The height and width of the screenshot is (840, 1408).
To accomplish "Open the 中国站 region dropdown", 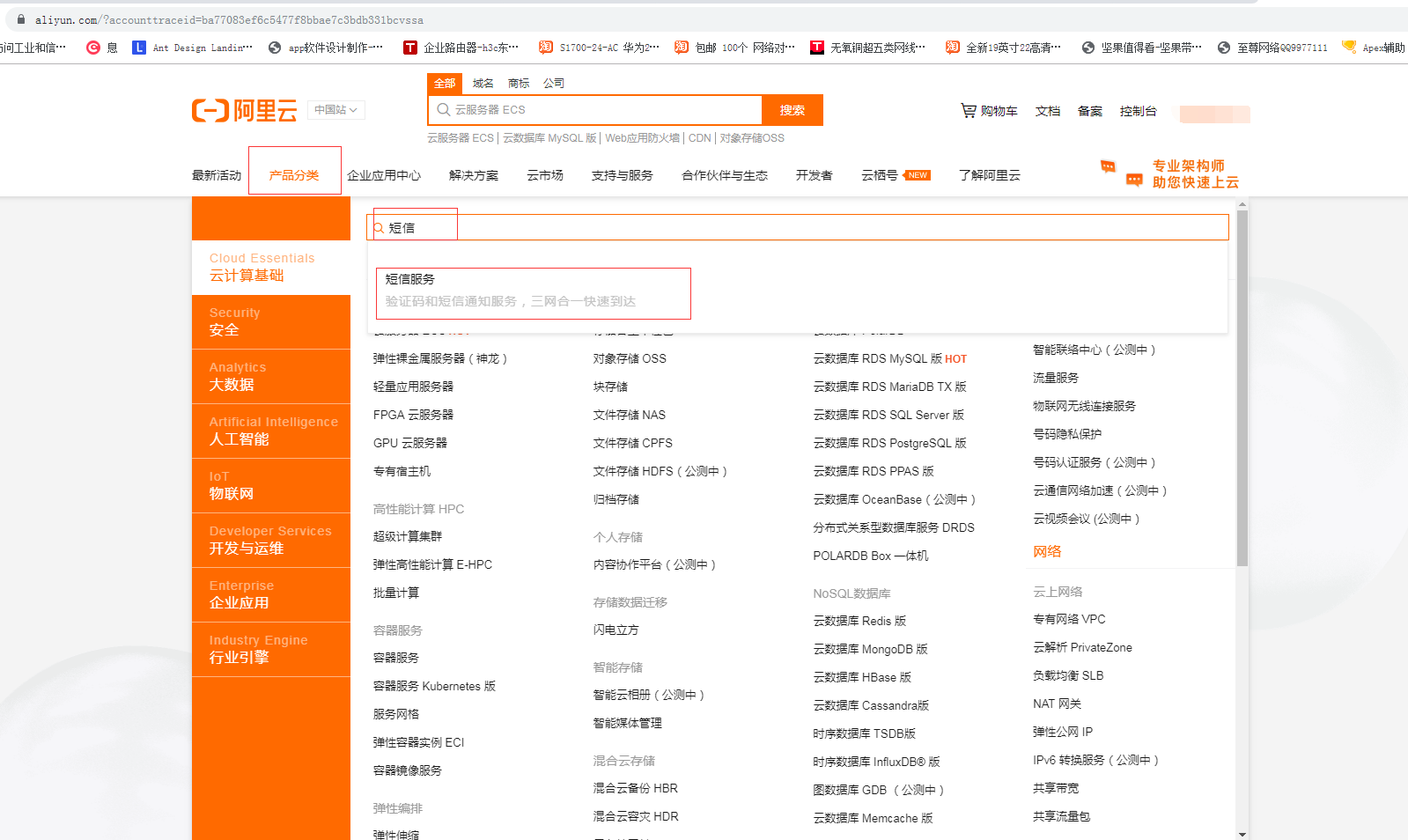I will click(x=335, y=110).
